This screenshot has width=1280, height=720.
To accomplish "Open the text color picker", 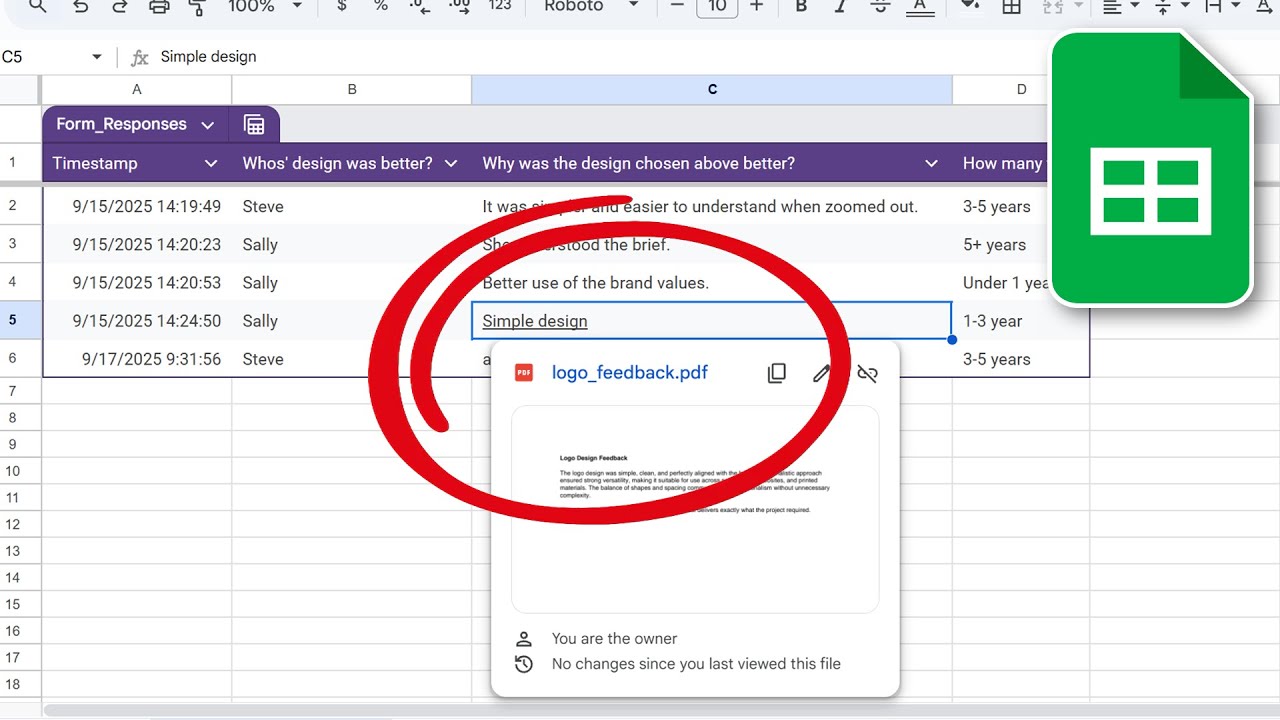I will pos(920,6).
